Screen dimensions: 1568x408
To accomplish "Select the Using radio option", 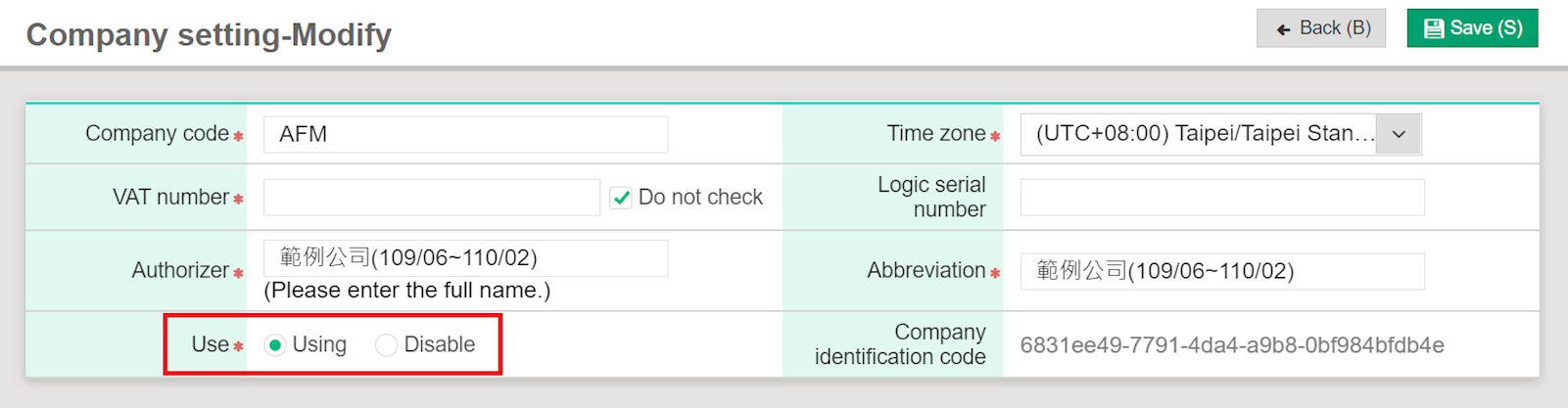I will [x=275, y=345].
